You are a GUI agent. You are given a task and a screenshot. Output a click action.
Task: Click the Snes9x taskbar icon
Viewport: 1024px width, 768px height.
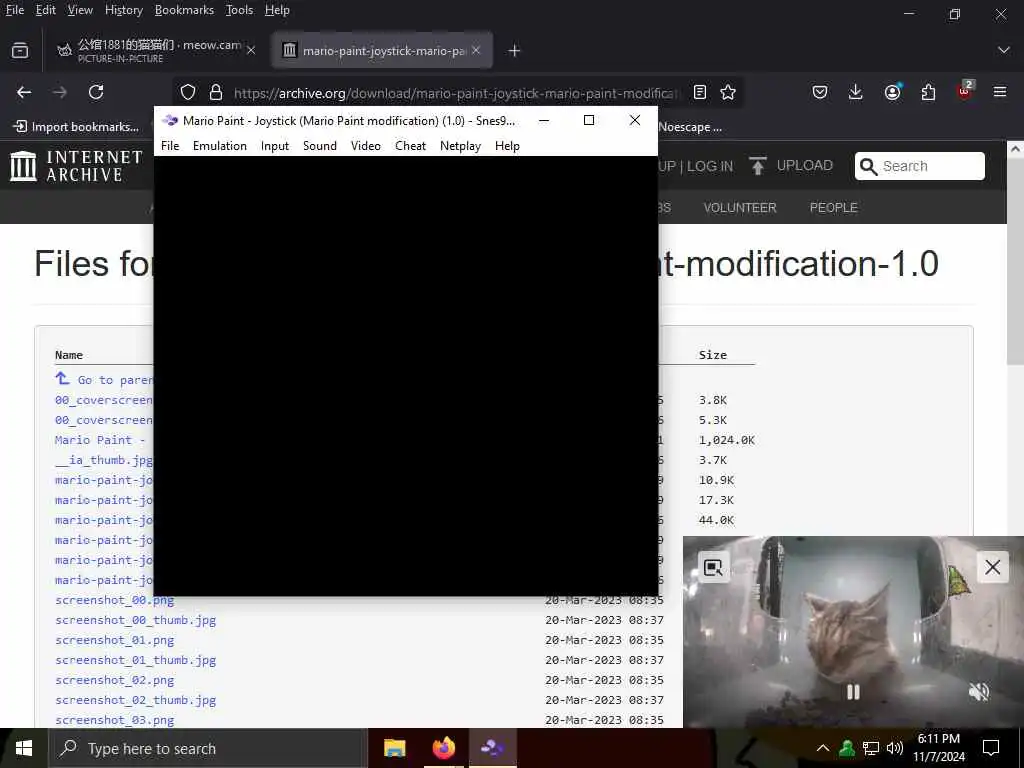click(492, 748)
